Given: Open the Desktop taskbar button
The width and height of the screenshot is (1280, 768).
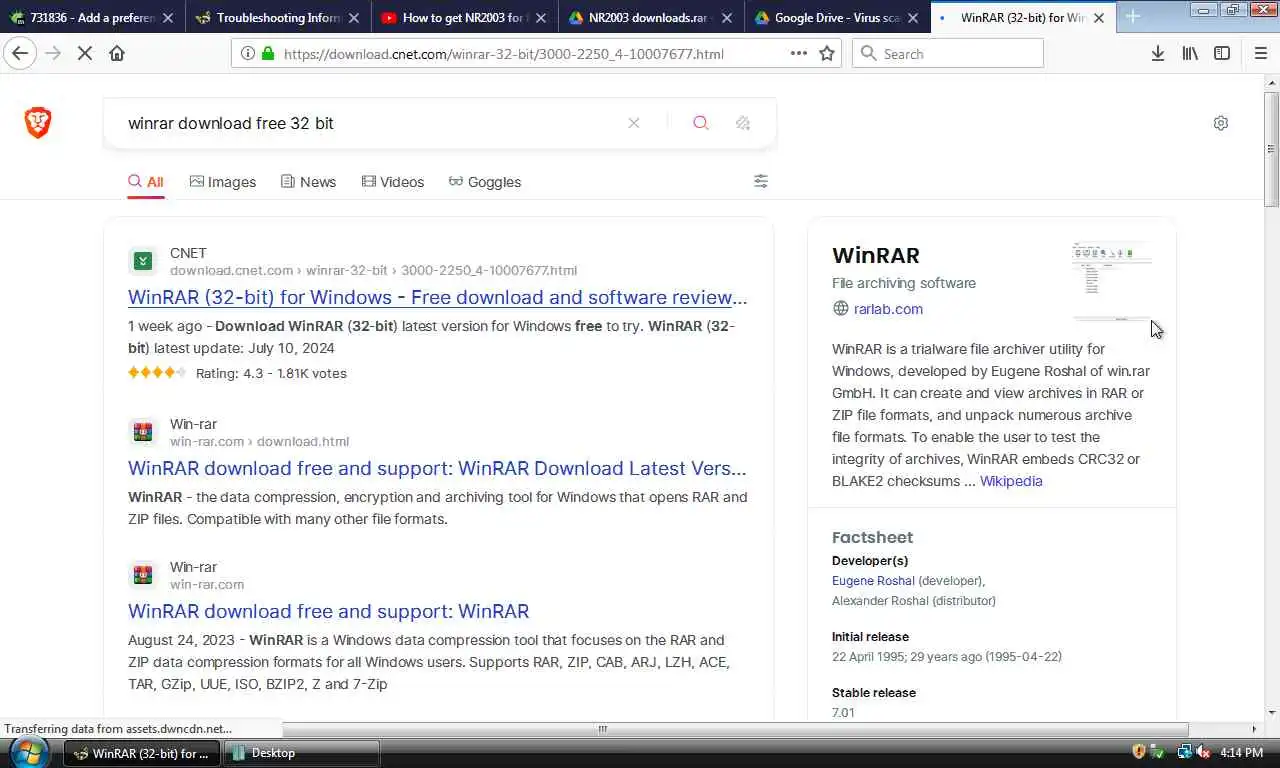Looking at the screenshot, I should (302, 753).
